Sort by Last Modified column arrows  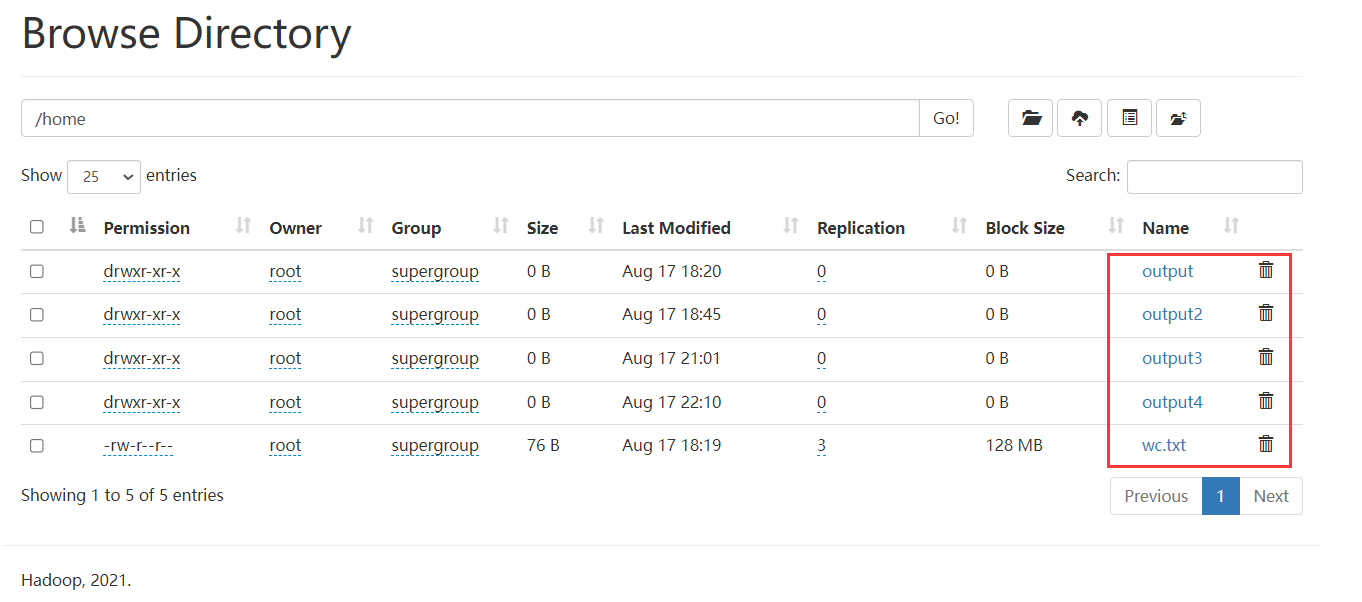pos(791,227)
